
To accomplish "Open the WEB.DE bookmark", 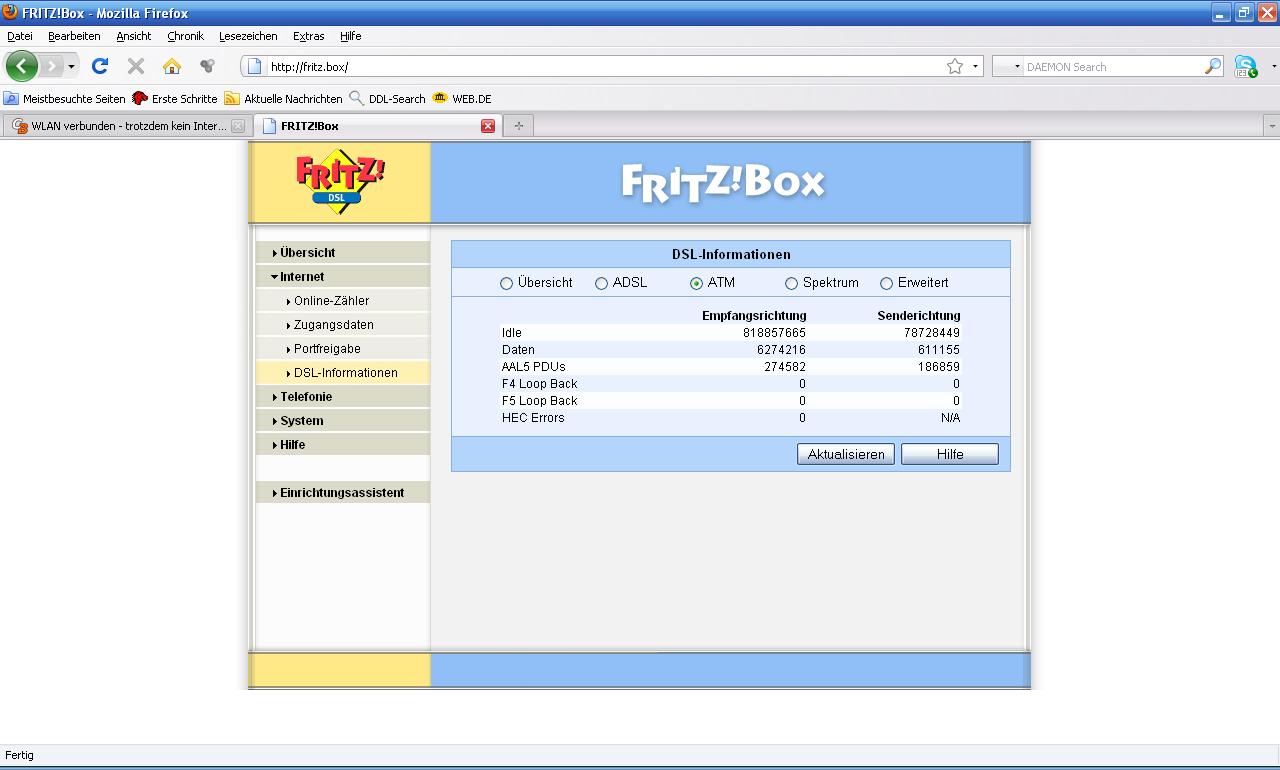I will (x=462, y=99).
